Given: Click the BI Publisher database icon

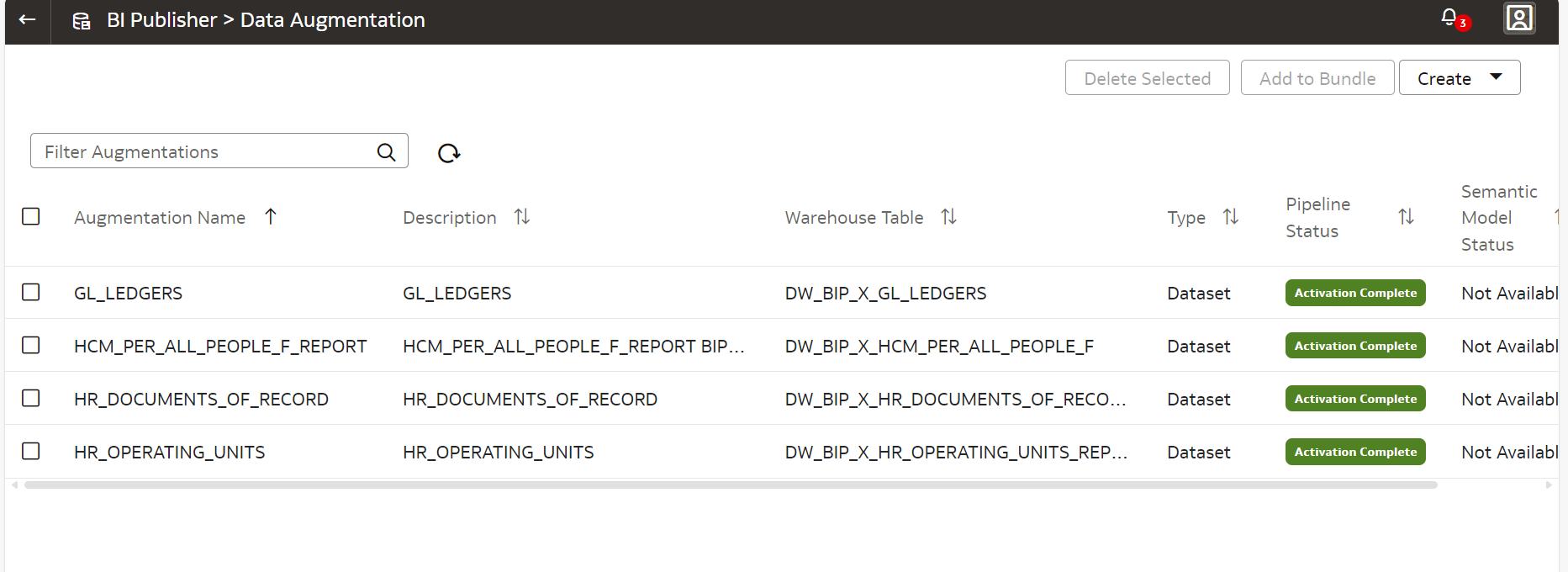Looking at the screenshot, I should [82, 21].
